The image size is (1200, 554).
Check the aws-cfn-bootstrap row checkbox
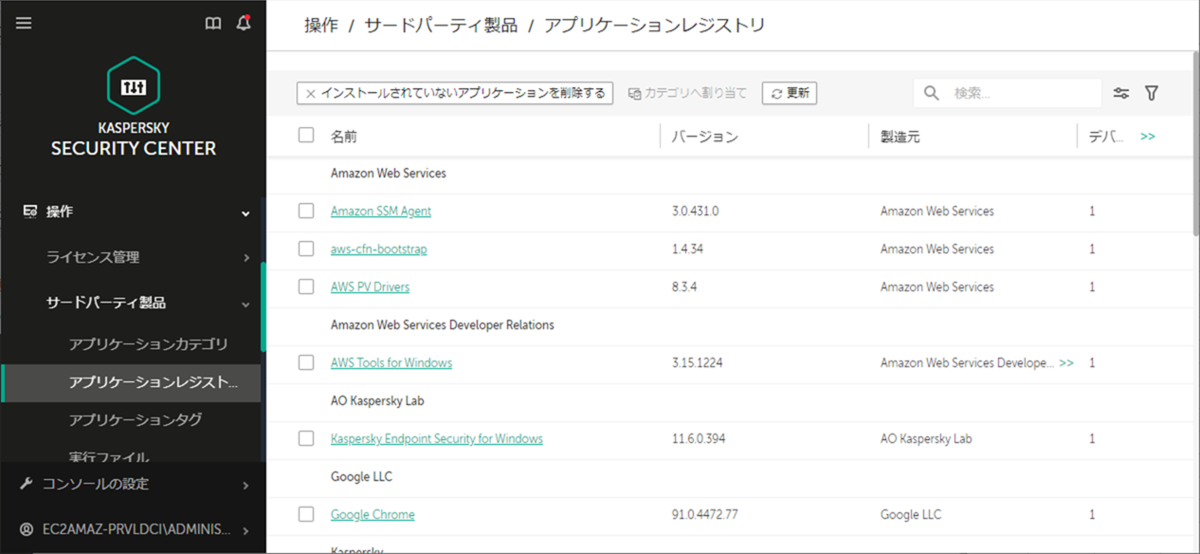[x=306, y=249]
